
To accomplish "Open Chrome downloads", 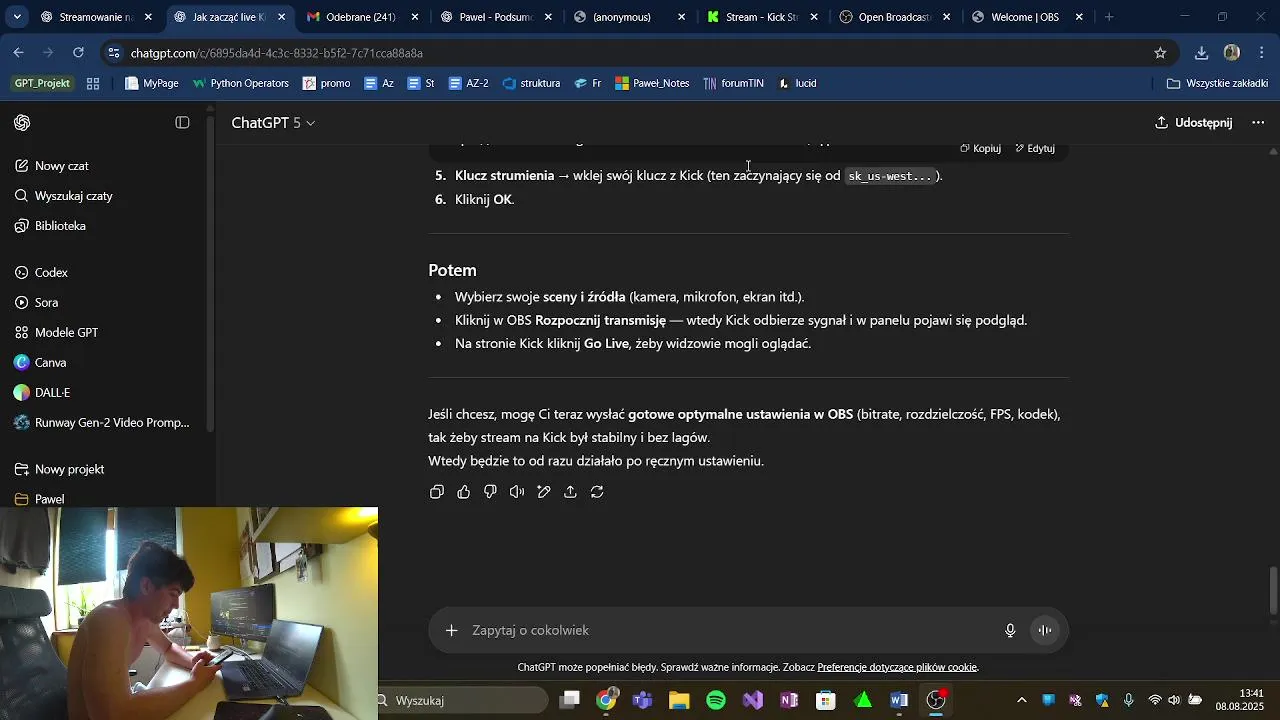I will (1202, 53).
